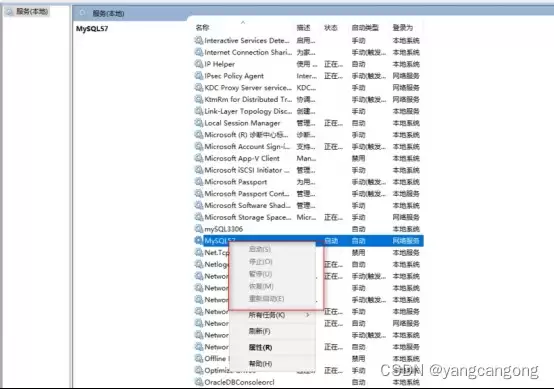554x389 pixels.
Task: Select 帮助(H) in the context menu
Action: [260, 363]
